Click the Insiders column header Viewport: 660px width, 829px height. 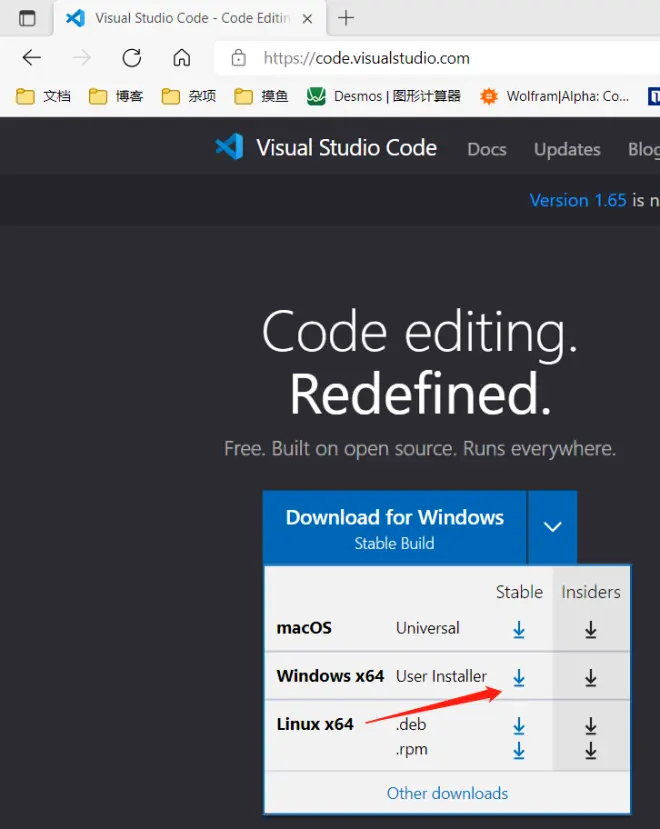click(591, 592)
